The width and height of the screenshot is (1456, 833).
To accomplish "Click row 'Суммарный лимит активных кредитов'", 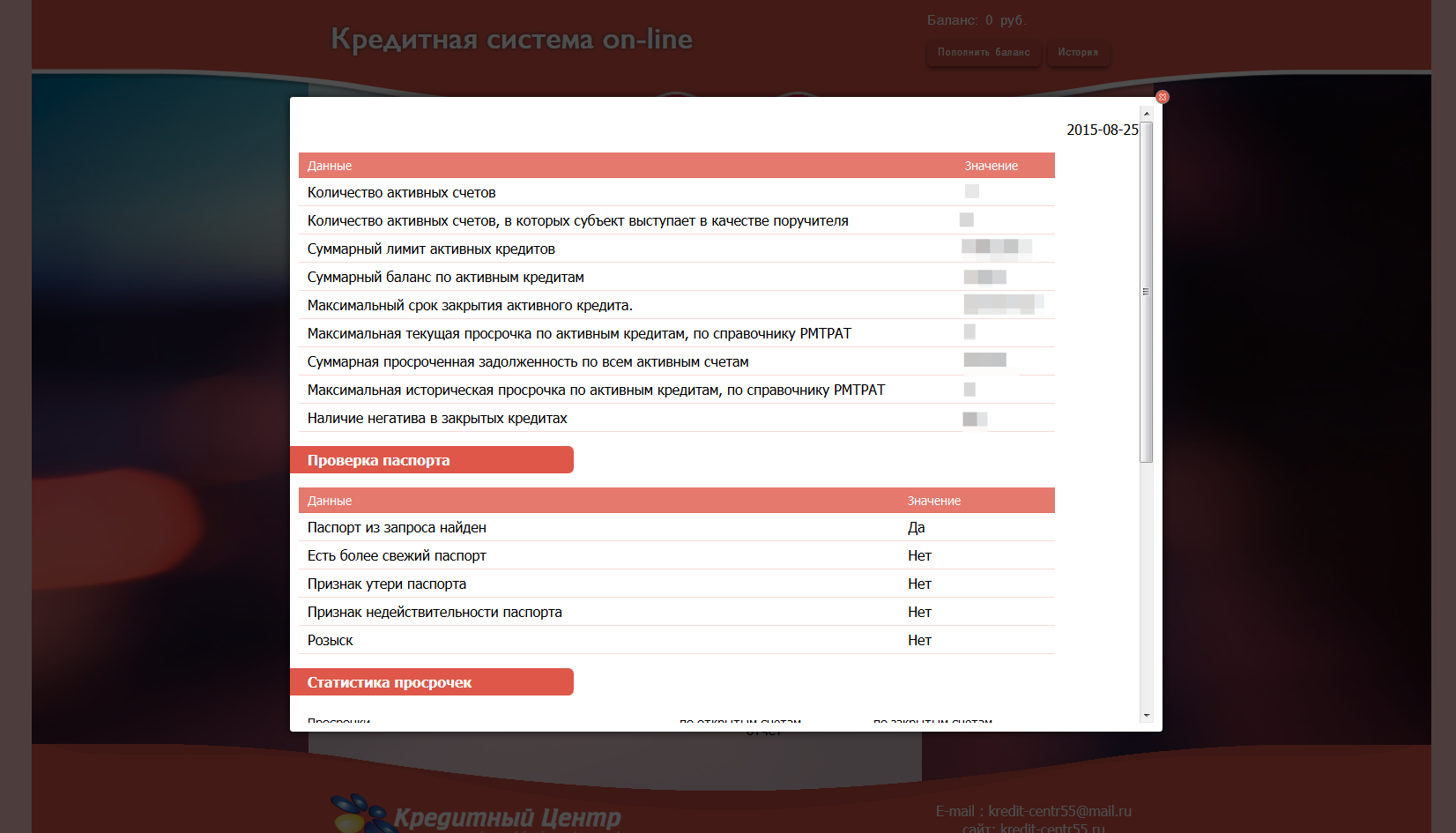I will click(x=677, y=249).
